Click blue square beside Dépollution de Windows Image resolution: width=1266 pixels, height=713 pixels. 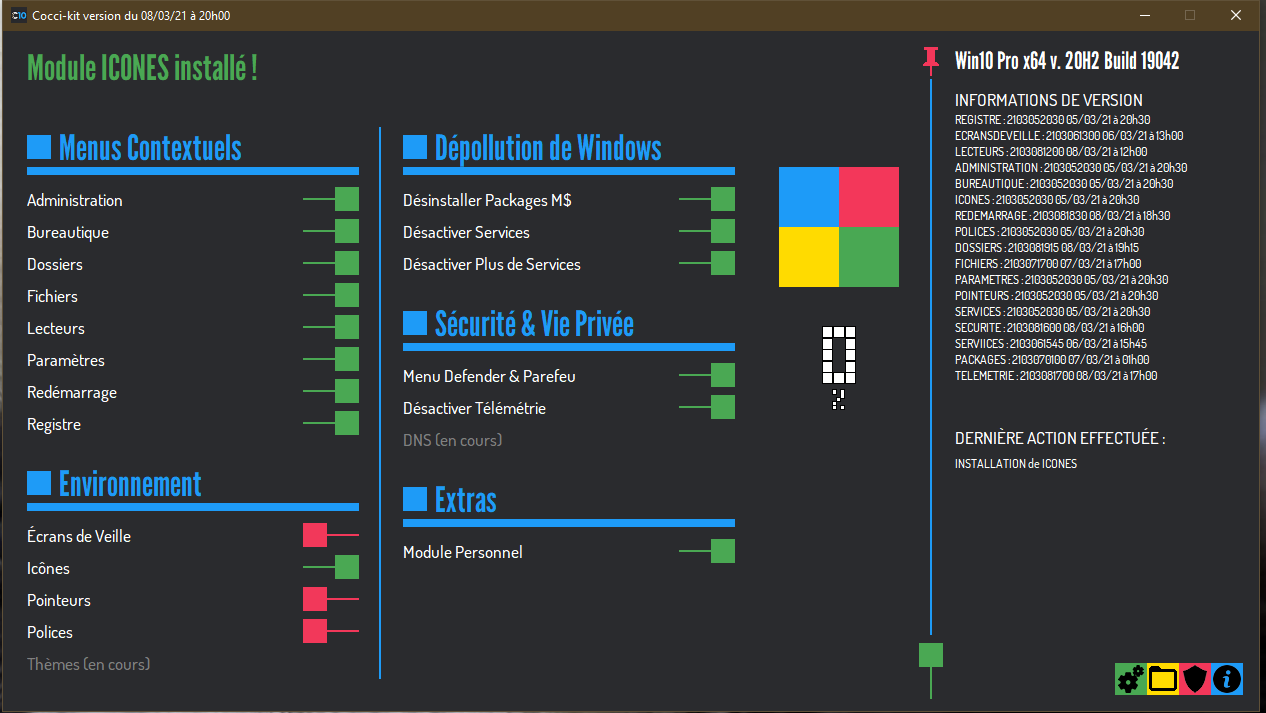[x=415, y=147]
